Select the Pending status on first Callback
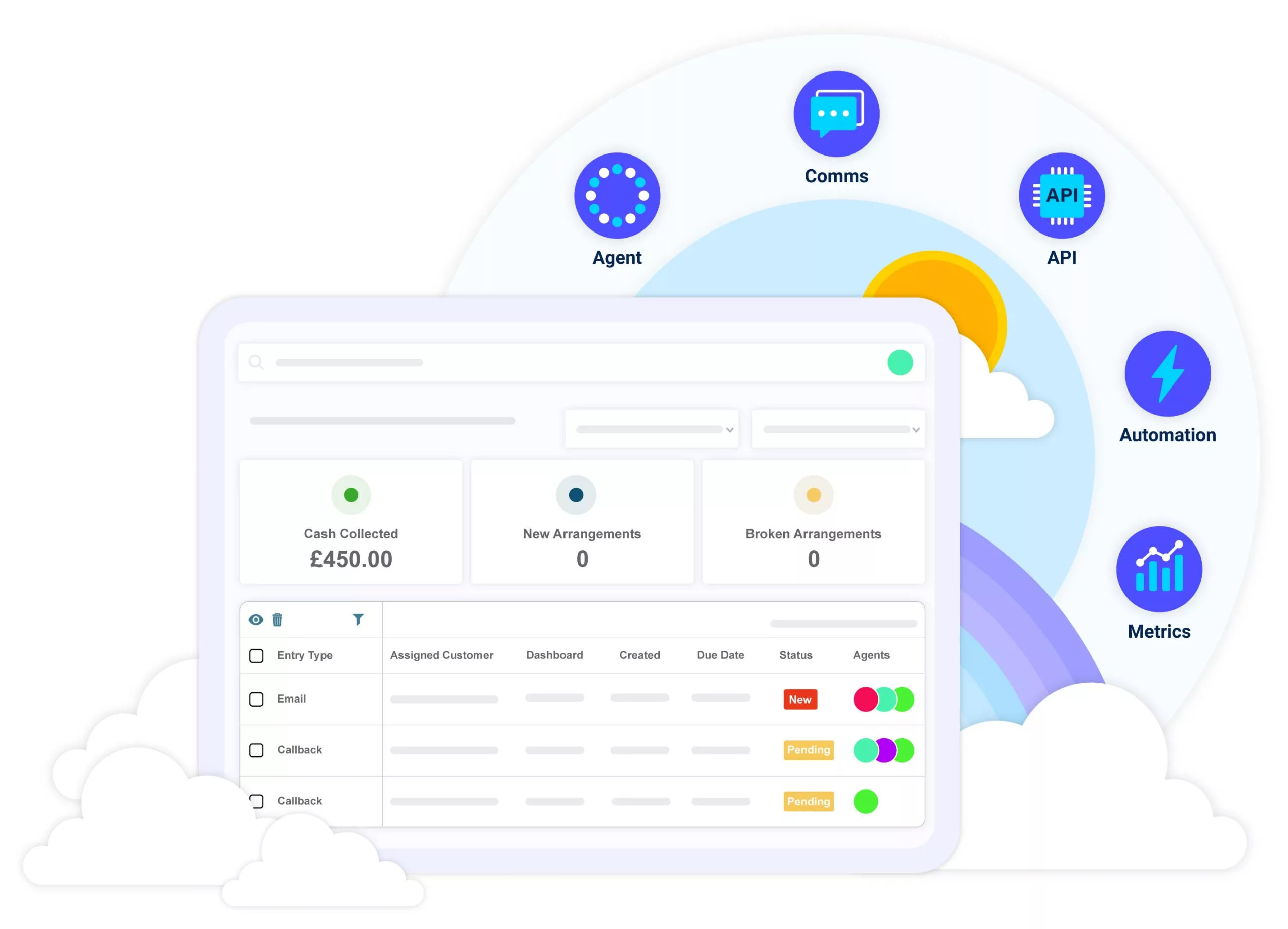This screenshot has width=1288, height=929. tap(808, 751)
